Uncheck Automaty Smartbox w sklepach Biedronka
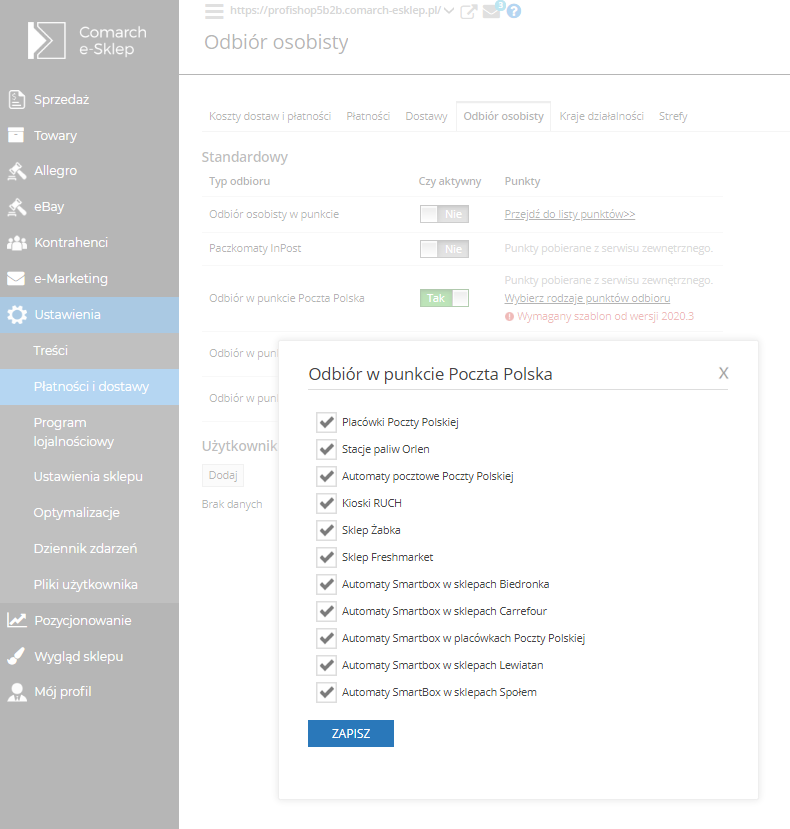Image resolution: width=790 pixels, height=829 pixels. pos(326,584)
